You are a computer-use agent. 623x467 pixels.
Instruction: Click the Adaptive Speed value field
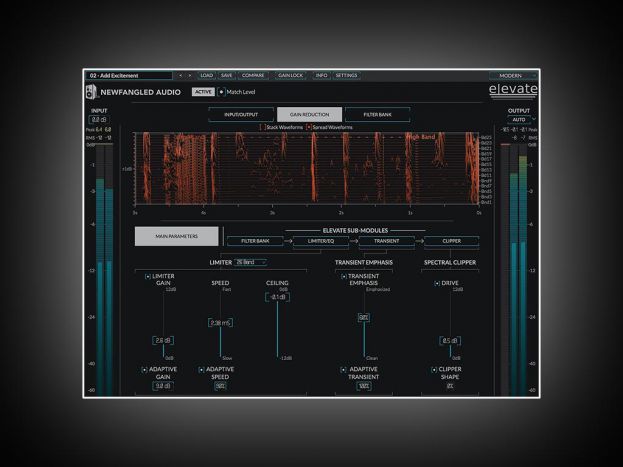pos(220,386)
